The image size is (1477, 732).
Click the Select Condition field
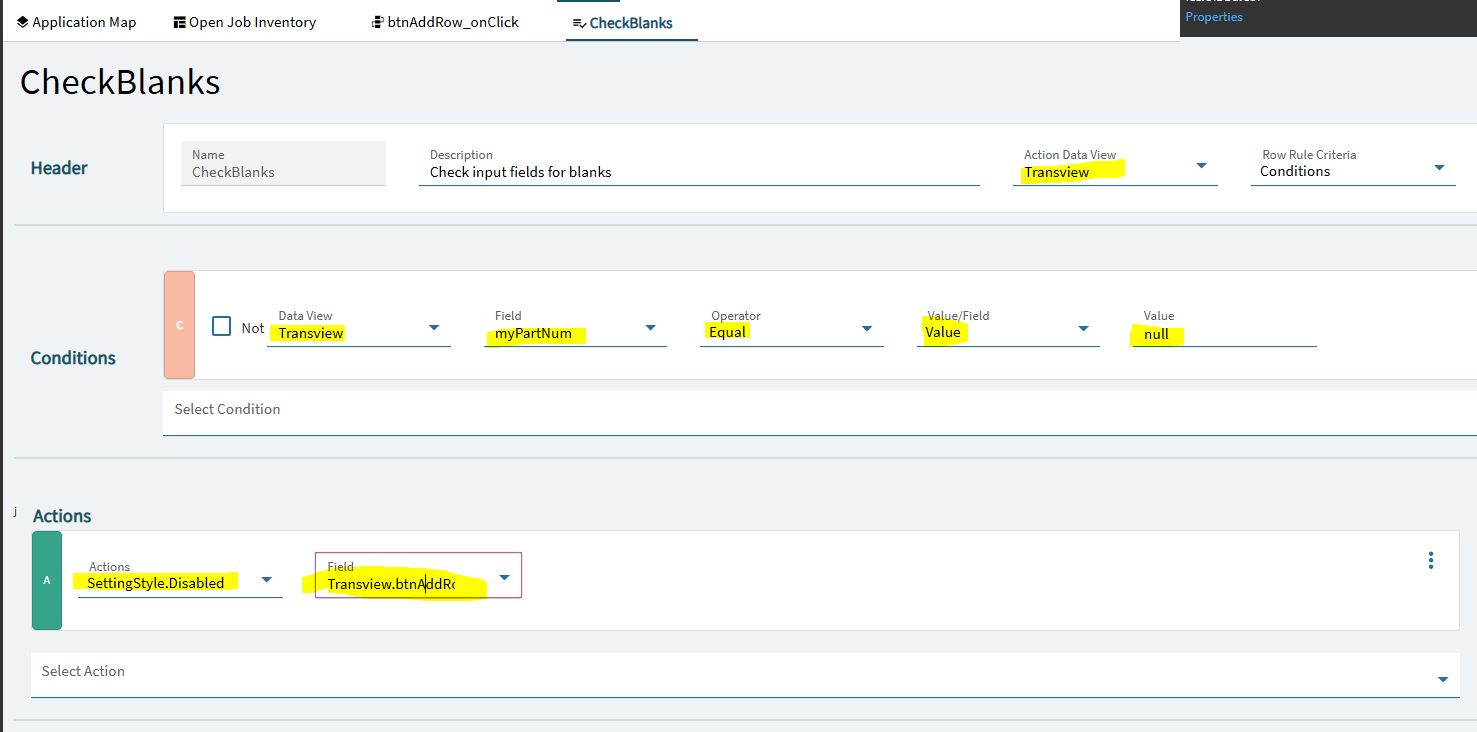point(820,412)
